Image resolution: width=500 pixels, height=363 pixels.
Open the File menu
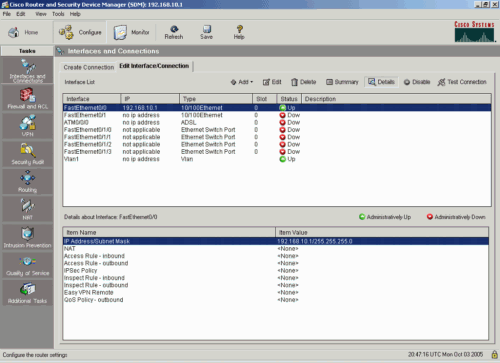point(7,14)
